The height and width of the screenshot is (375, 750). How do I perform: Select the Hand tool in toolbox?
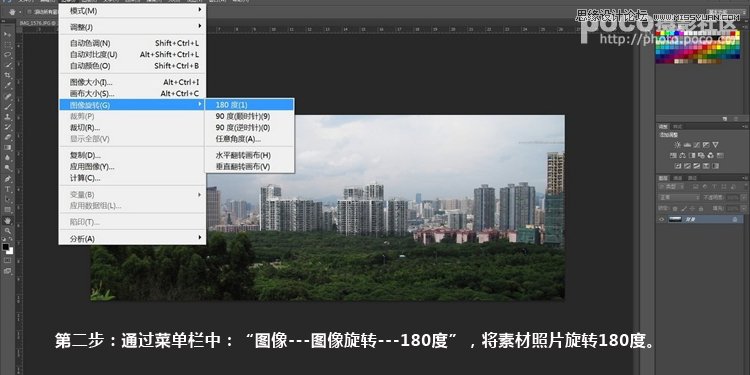point(8,221)
